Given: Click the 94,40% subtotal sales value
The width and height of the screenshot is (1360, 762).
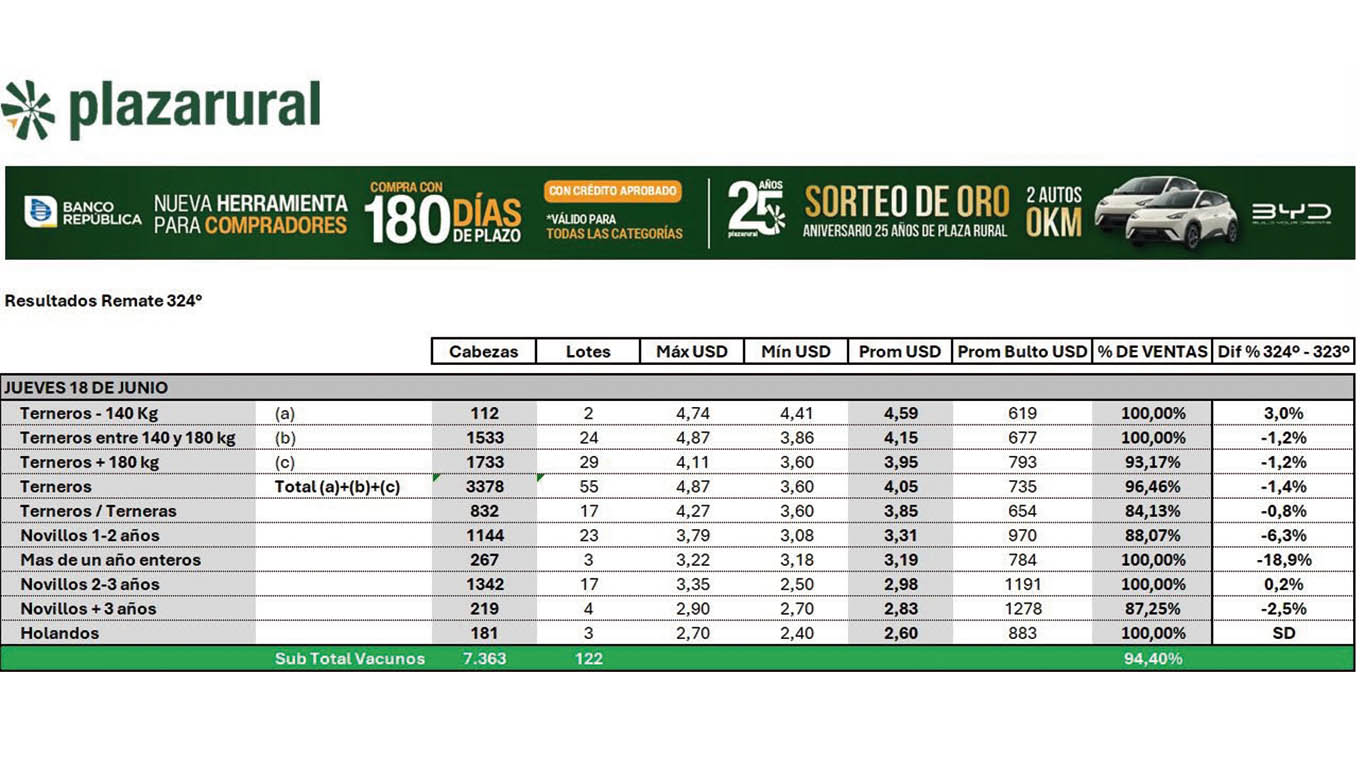Looking at the screenshot, I should [x=1152, y=658].
